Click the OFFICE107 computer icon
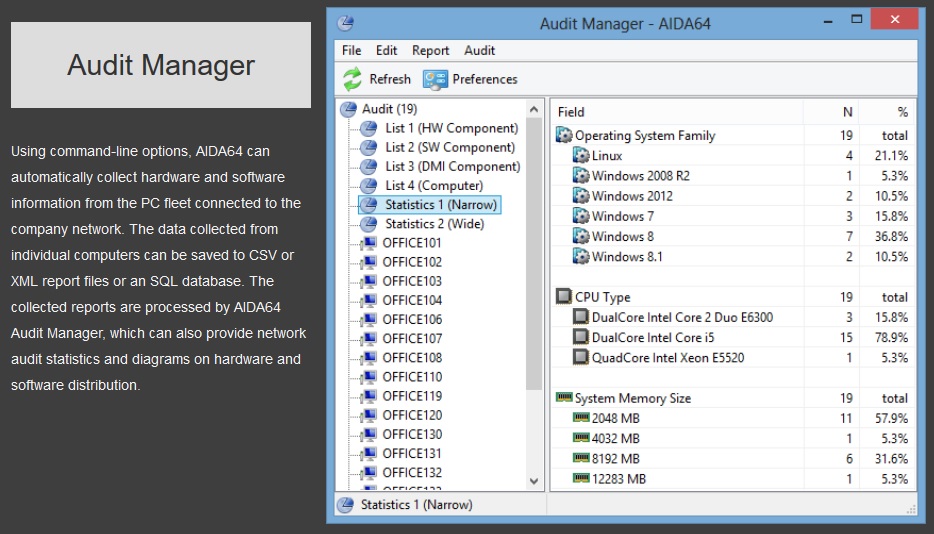 [x=369, y=339]
